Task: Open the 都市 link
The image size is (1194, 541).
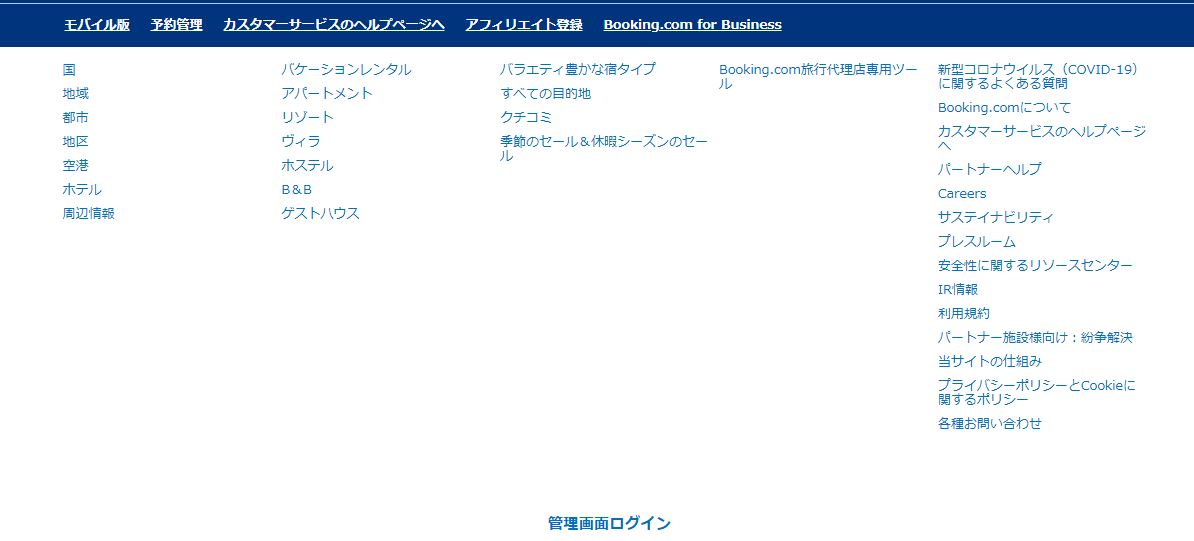Action: pyautogui.click(x=75, y=117)
